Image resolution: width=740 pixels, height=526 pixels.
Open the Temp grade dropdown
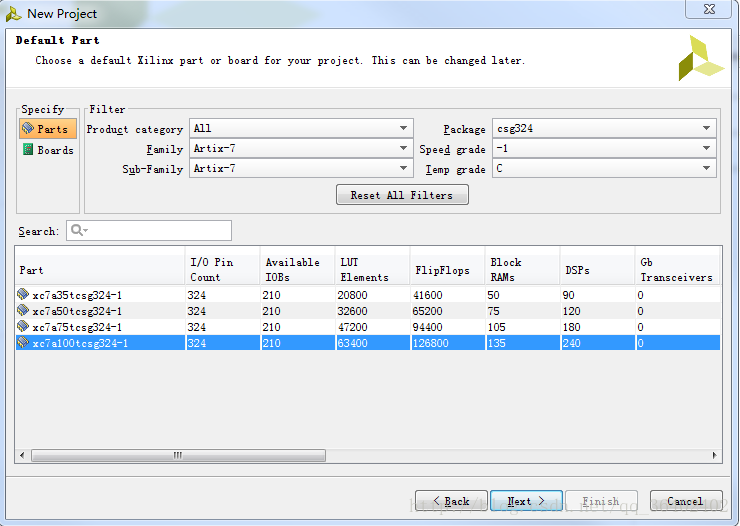click(x=604, y=168)
